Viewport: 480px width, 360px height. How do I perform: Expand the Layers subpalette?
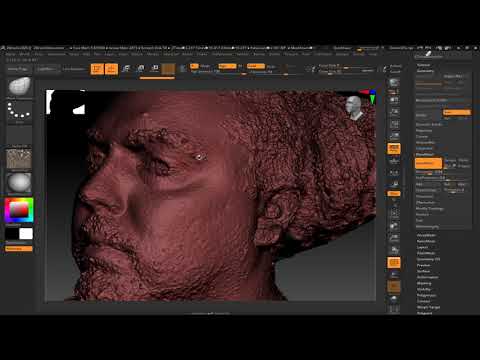click(422, 247)
